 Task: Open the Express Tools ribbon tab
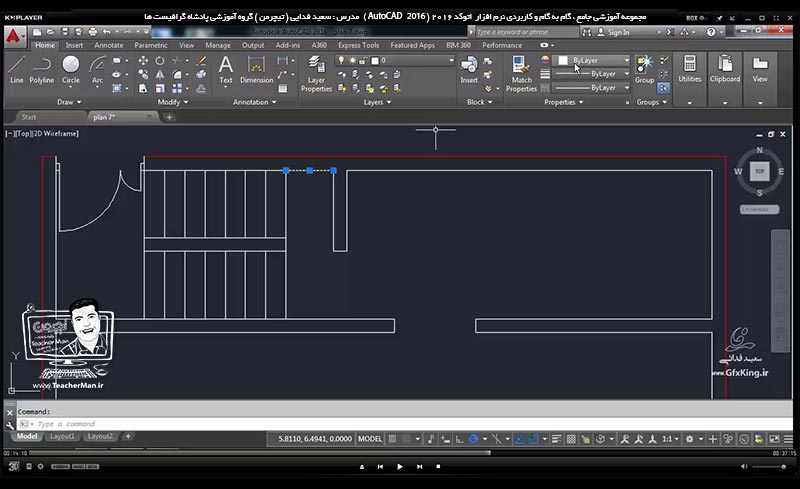(358, 45)
